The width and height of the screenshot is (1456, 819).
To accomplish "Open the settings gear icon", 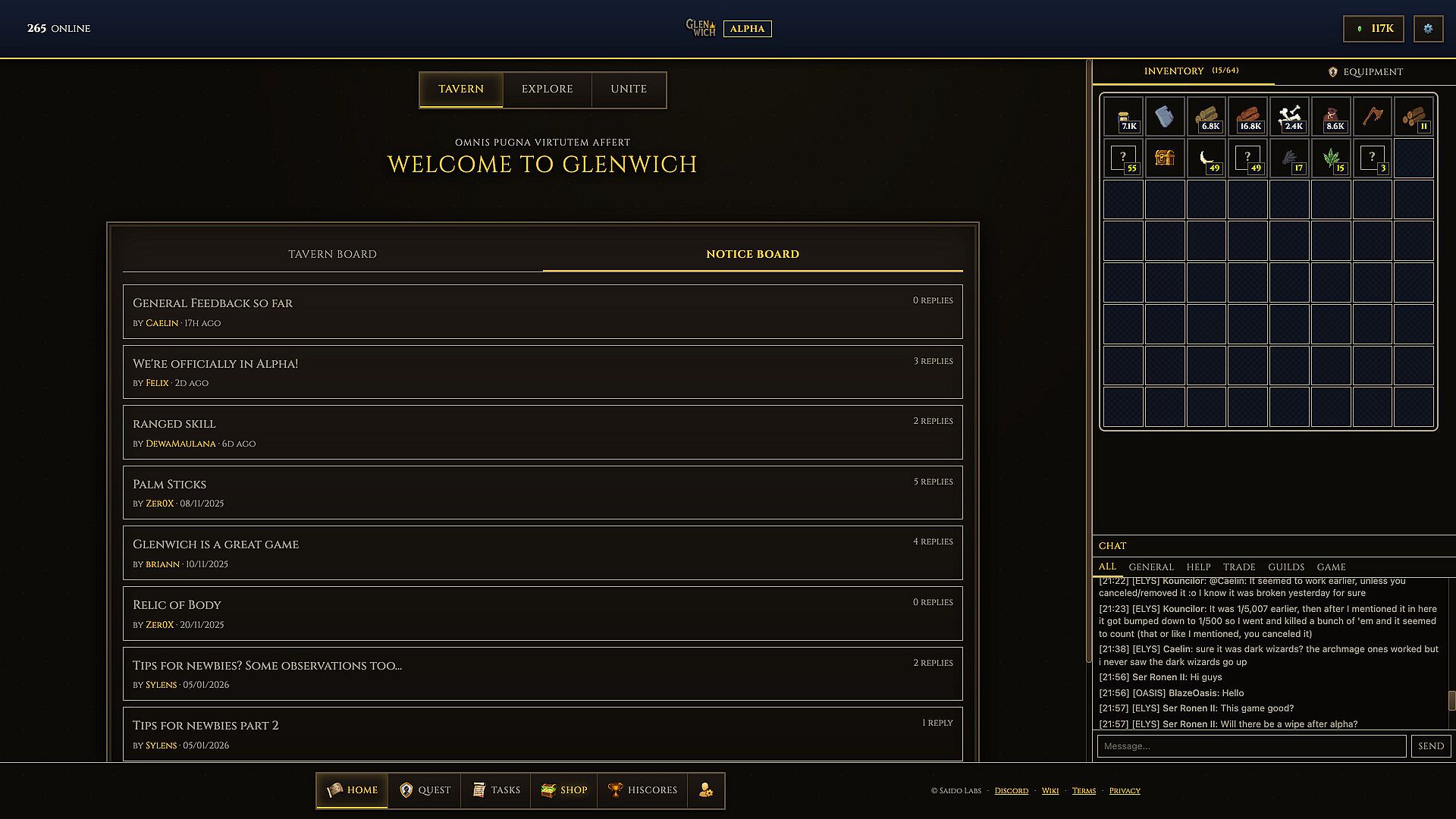I will coord(1428,29).
